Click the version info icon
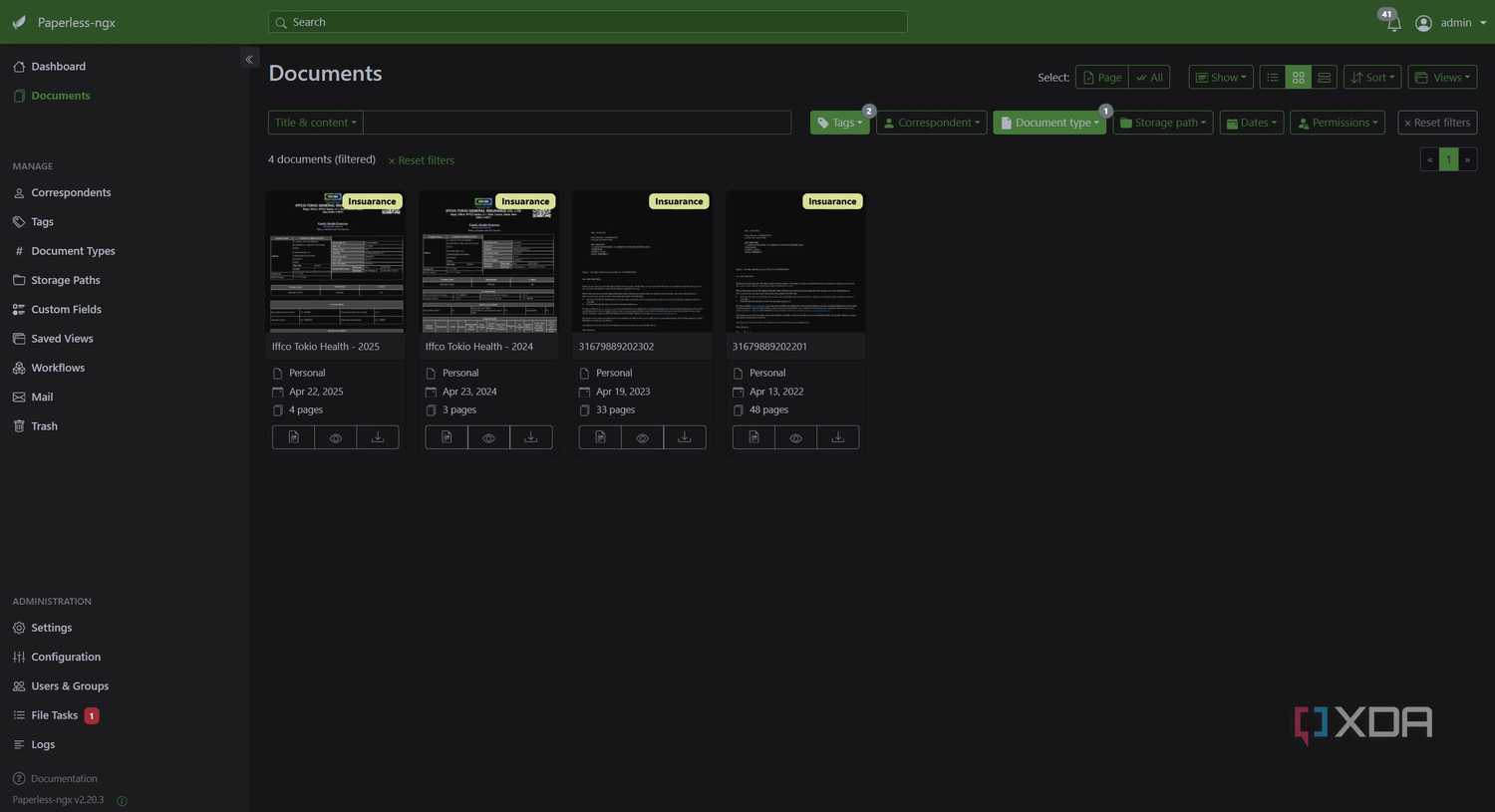The image size is (1495, 812). tap(122, 801)
